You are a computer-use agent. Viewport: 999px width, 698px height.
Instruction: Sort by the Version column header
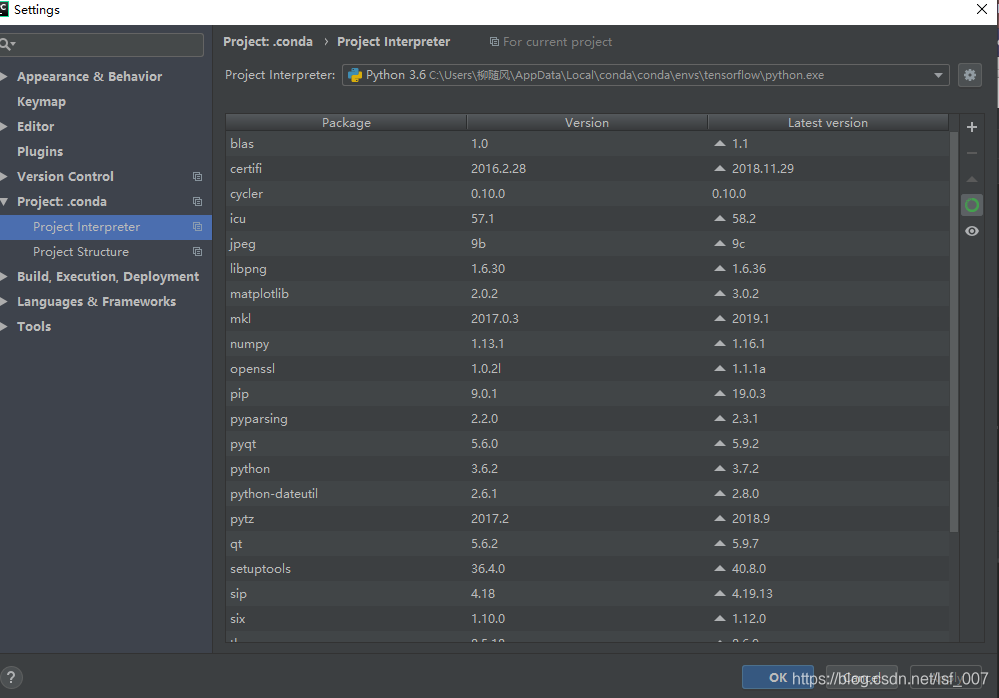[x=587, y=122]
